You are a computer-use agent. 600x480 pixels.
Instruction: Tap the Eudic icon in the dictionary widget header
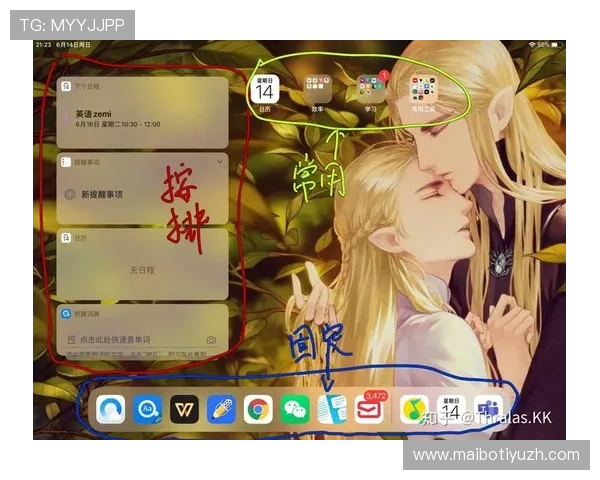[66, 314]
